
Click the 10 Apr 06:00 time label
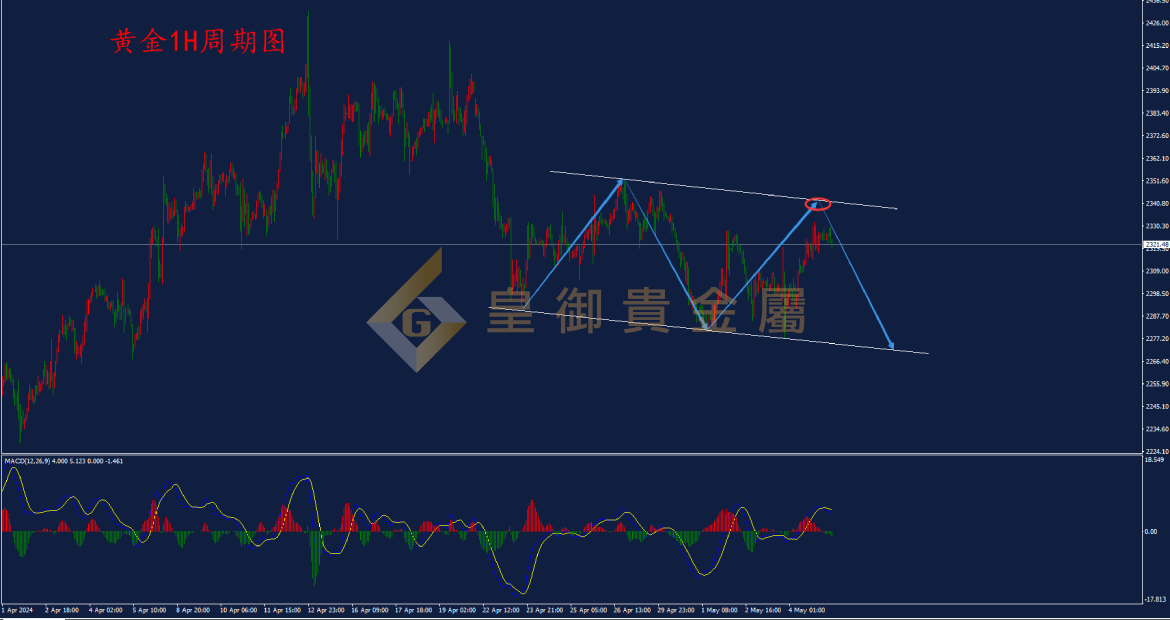coord(238,610)
